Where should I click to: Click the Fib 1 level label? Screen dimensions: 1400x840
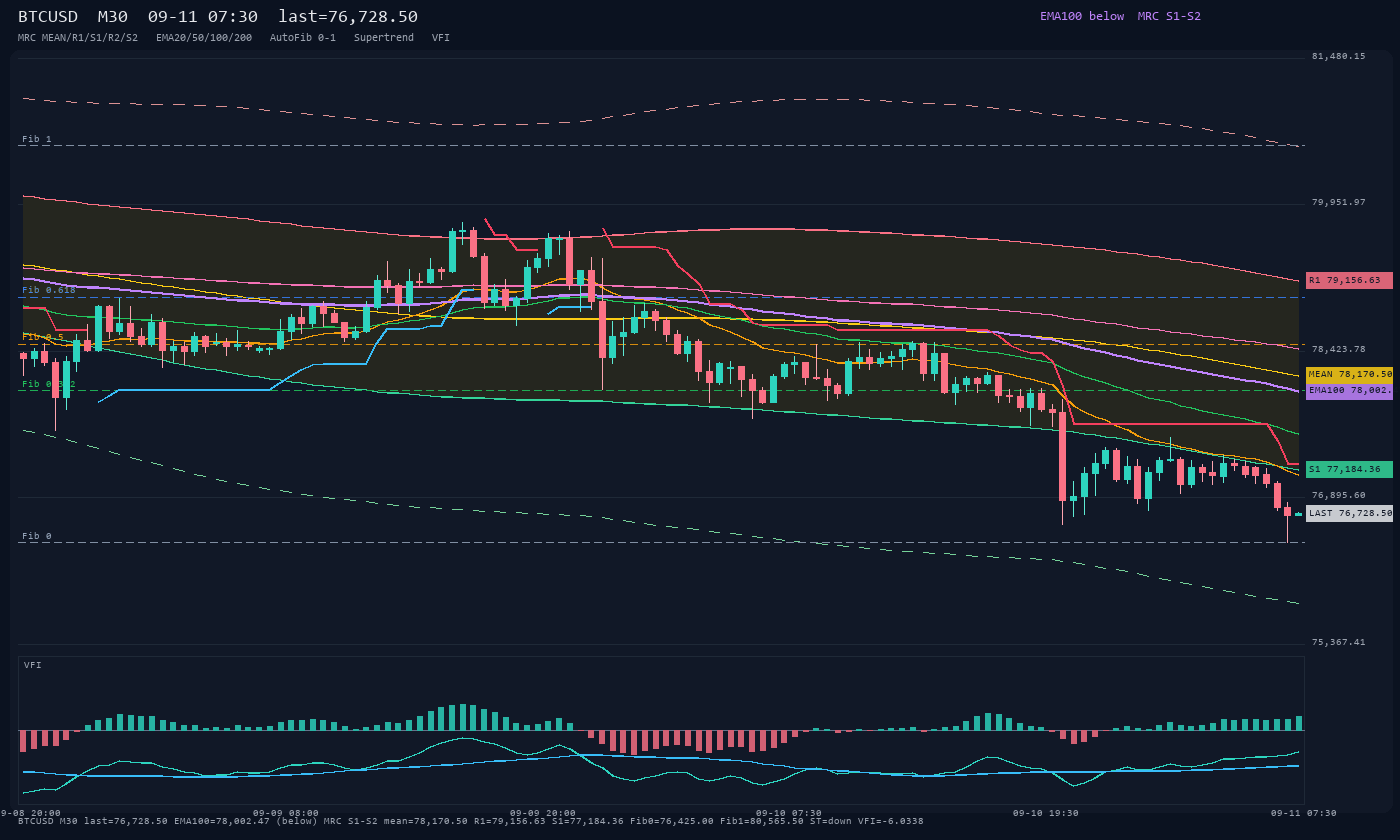click(x=37, y=139)
